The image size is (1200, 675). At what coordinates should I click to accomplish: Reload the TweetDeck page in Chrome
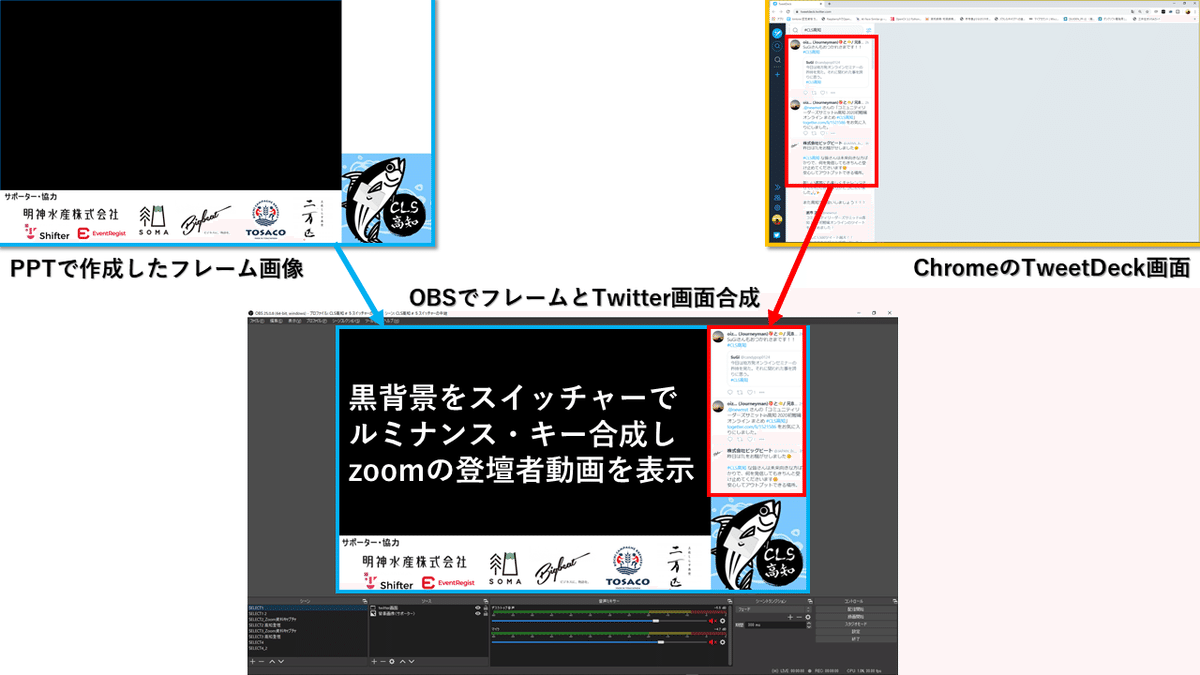[788, 12]
